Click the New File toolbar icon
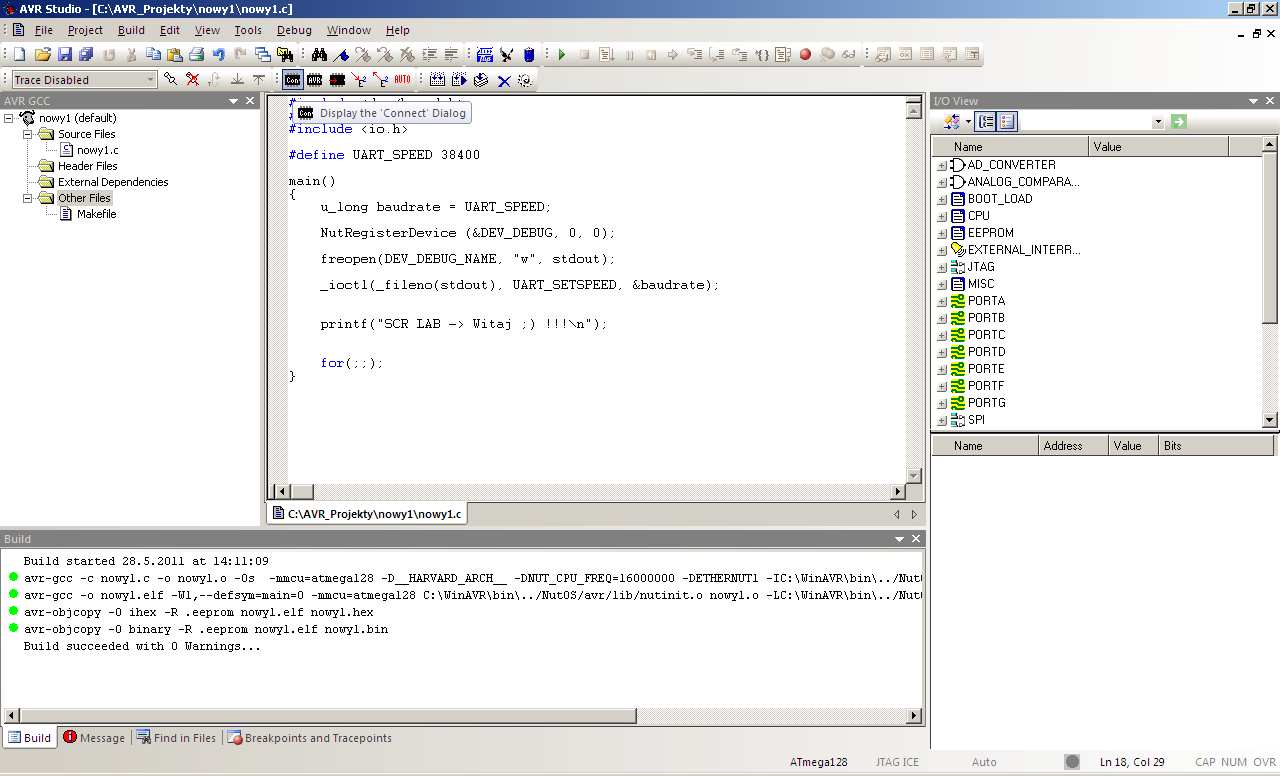Viewport: 1280px width, 776px height. (19, 54)
